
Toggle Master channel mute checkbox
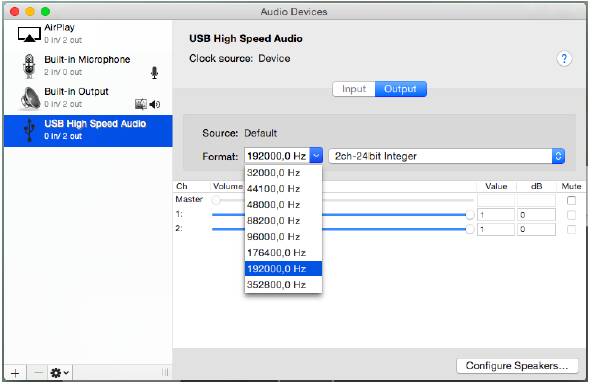571,200
